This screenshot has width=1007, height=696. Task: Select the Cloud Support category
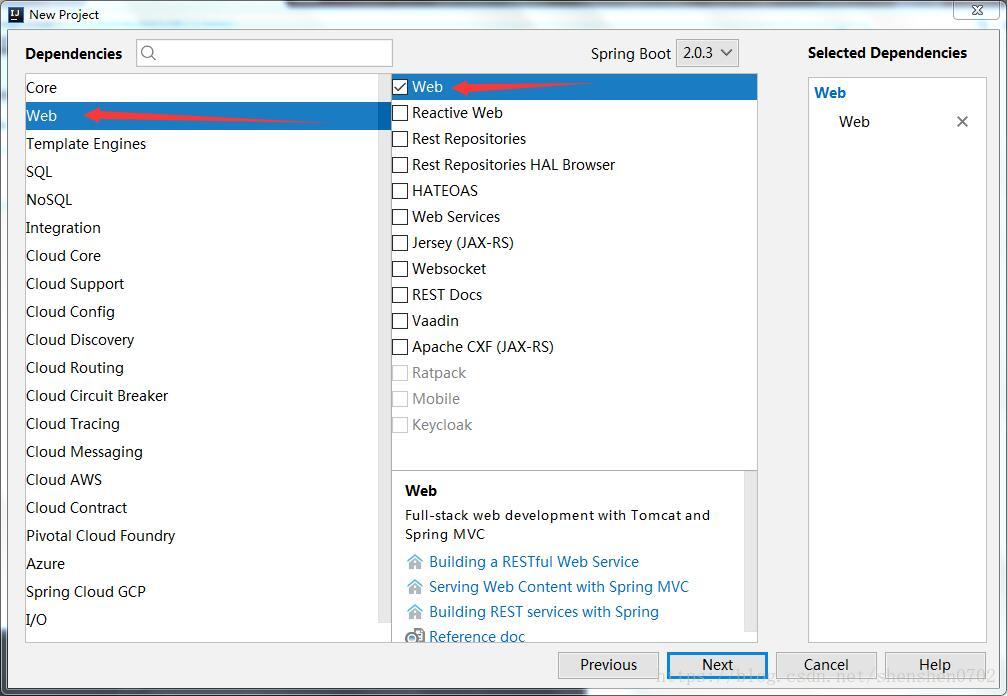point(202,284)
